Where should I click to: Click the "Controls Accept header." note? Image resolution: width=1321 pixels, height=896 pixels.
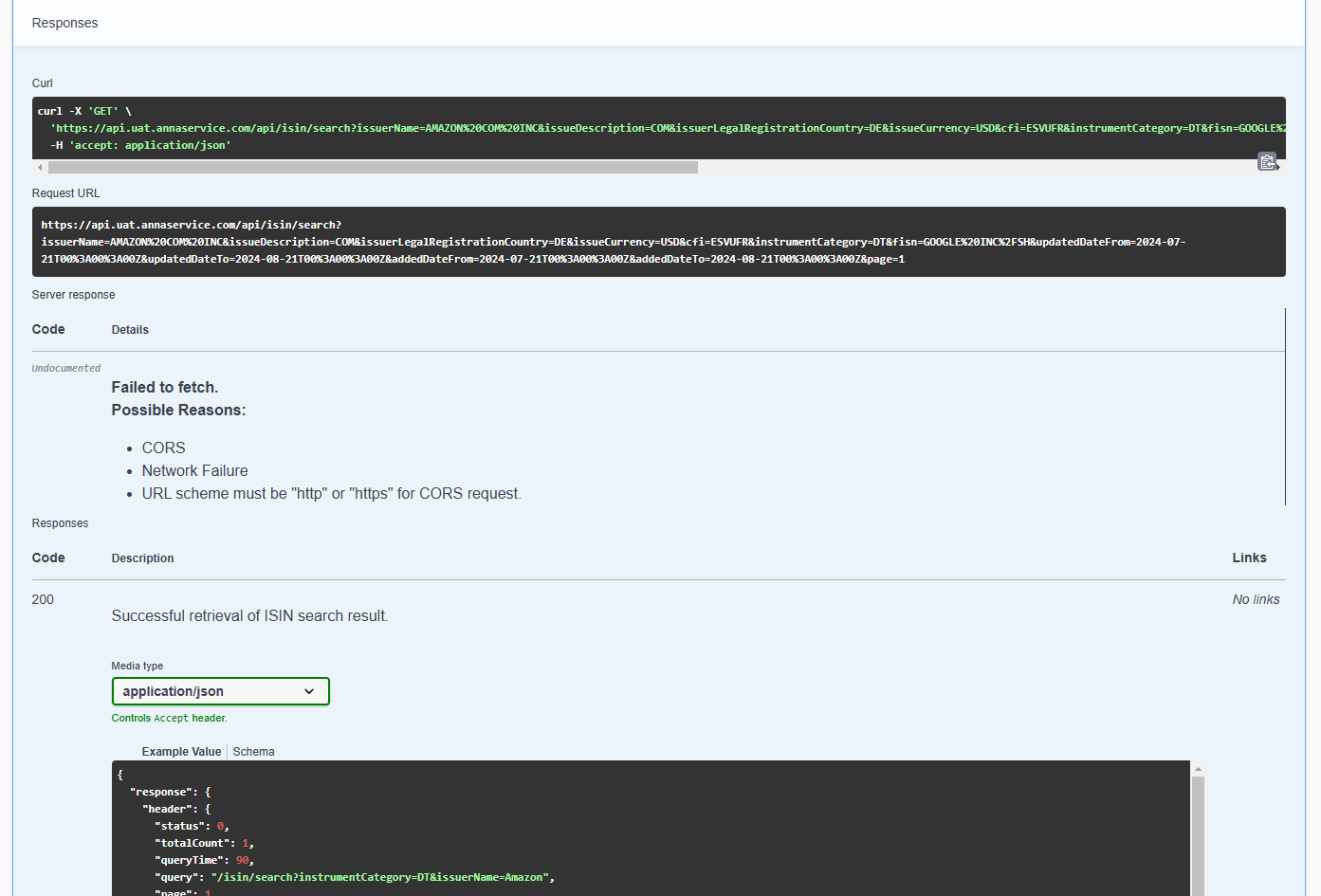tap(169, 718)
